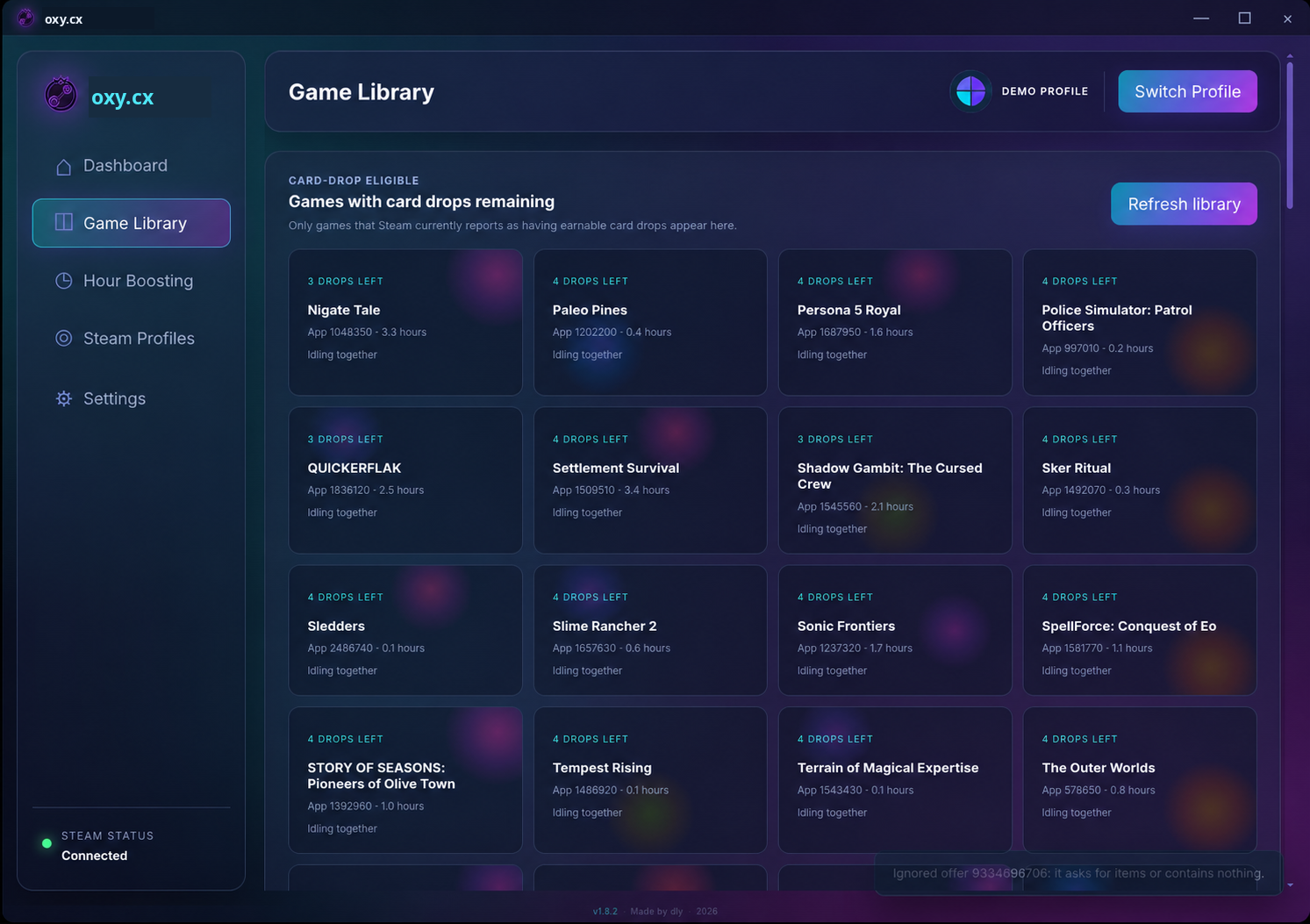
Task: Click the Connected status text
Action: [x=95, y=856]
